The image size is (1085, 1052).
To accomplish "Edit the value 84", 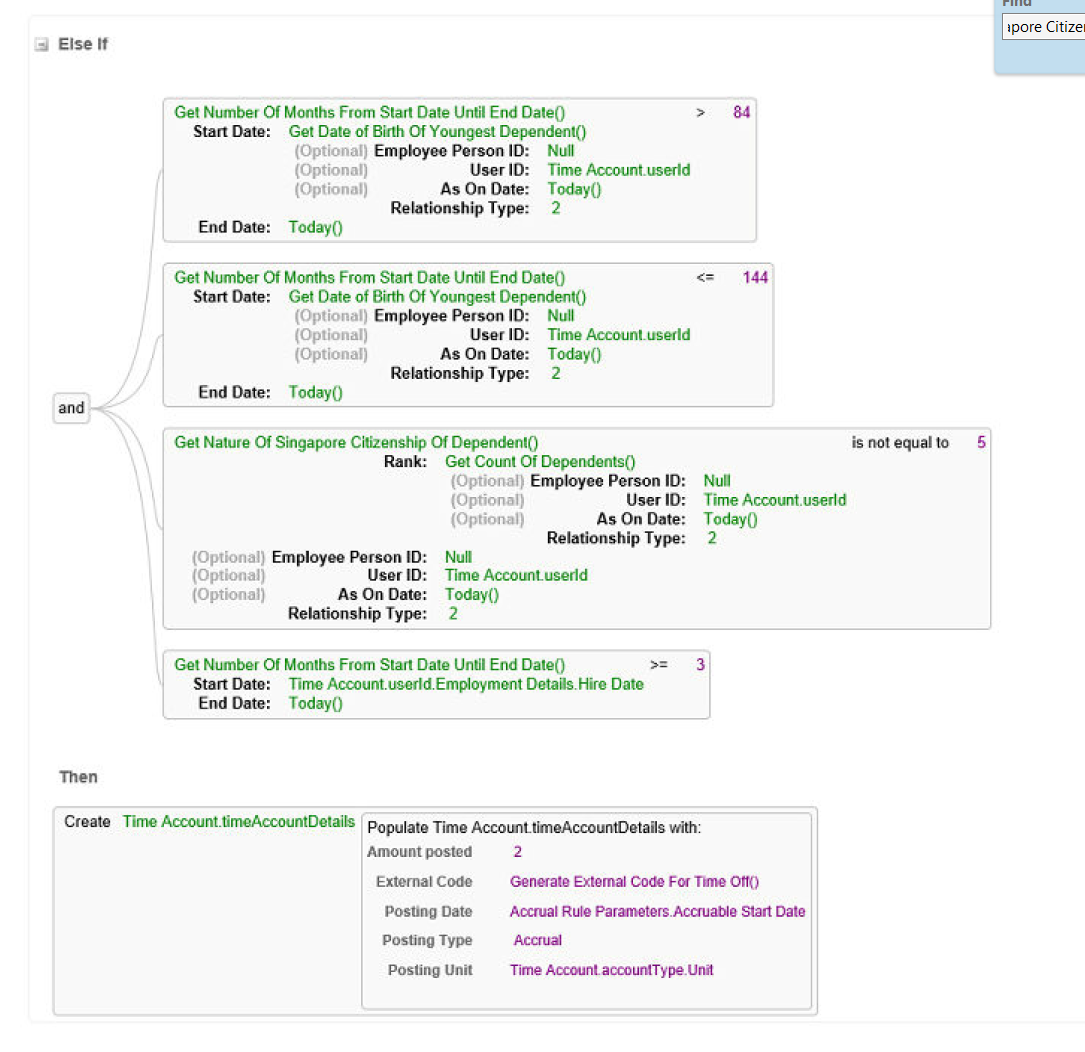I will tap(741, 112).
